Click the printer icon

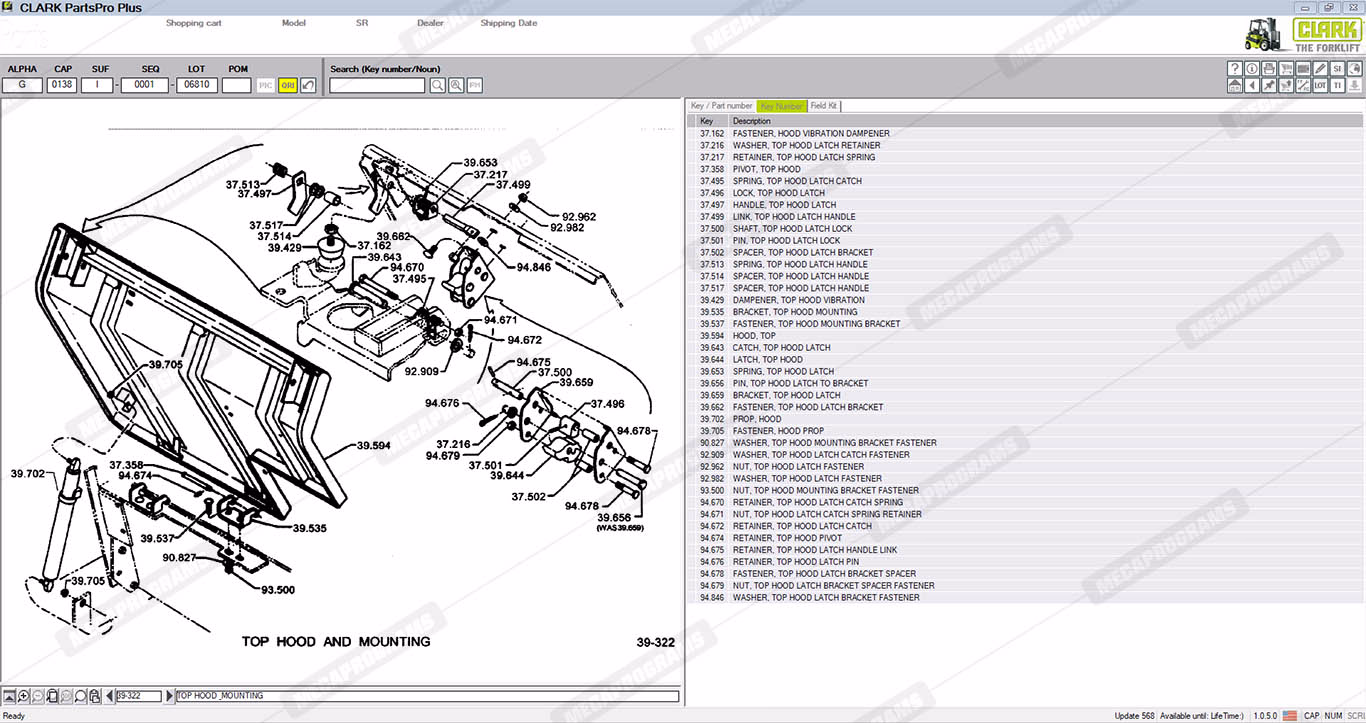[1269, 69]
